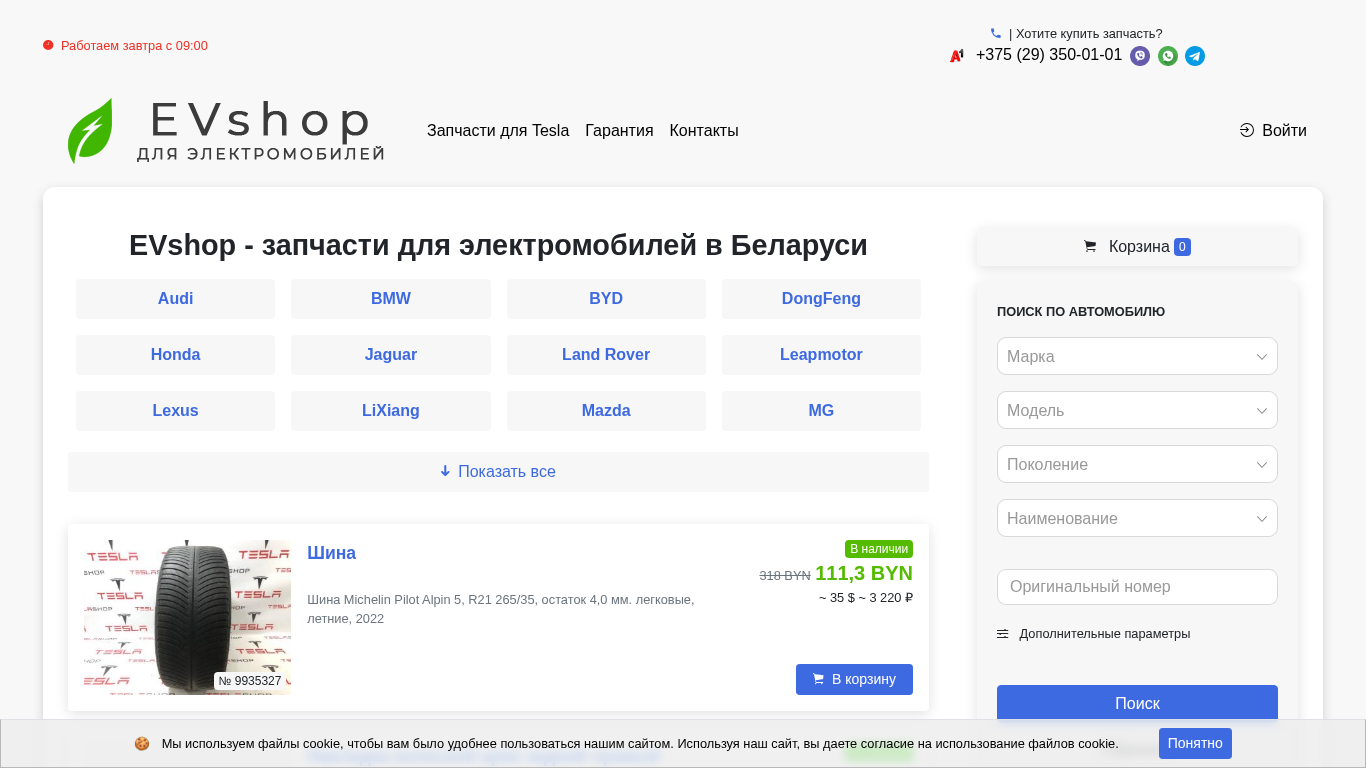Open additional parameters sliders icon
1366x768 pixels.
(1003, 634)
